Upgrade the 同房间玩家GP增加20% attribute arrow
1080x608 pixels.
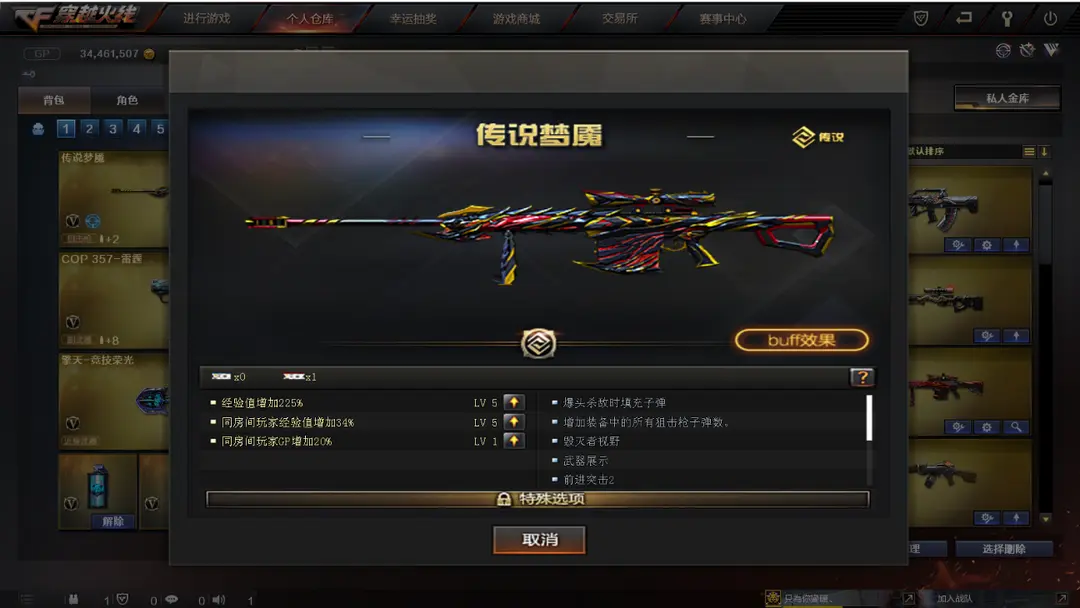point(514,441)
